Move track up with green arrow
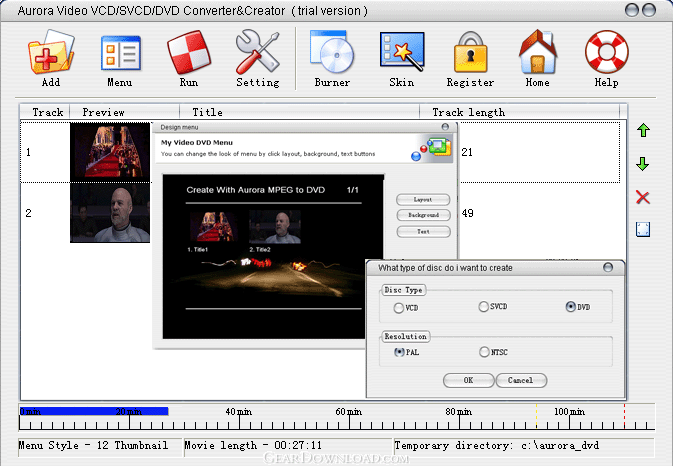The width and height of the screenshot is (673, 466). (643, 130)
